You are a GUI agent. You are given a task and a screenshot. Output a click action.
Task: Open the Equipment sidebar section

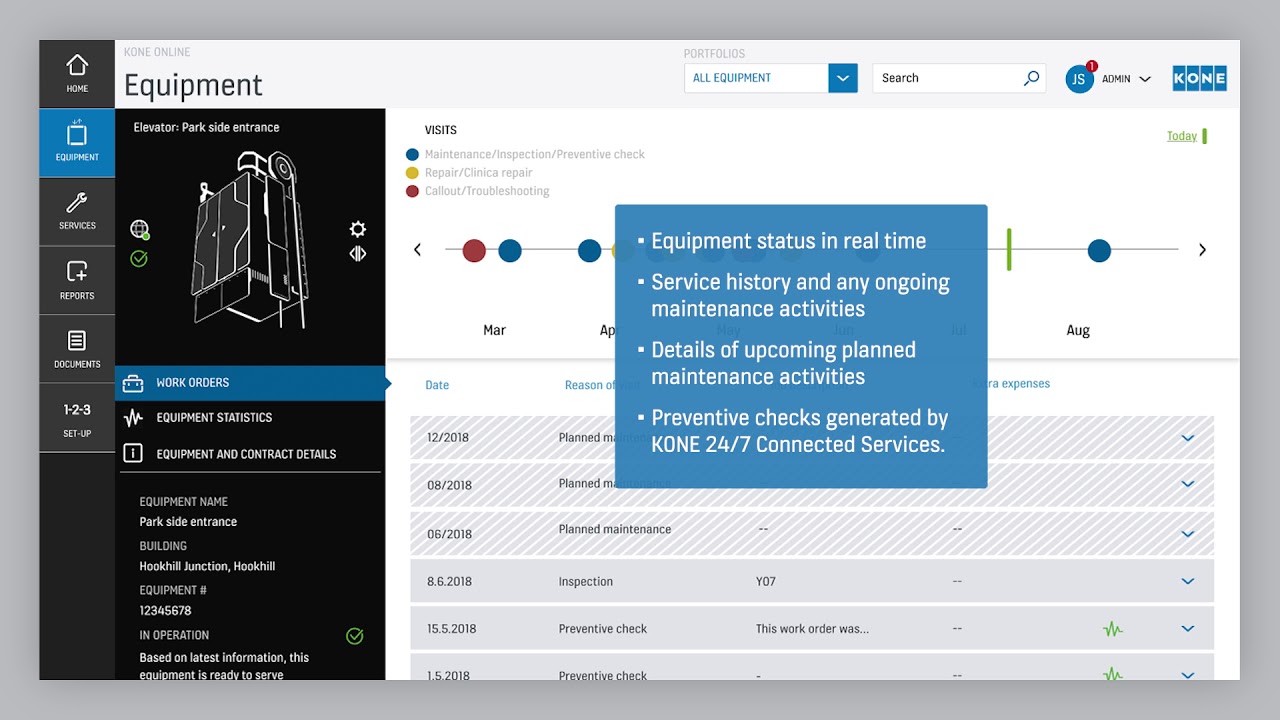pyautogui.click(x=77, y=143)
